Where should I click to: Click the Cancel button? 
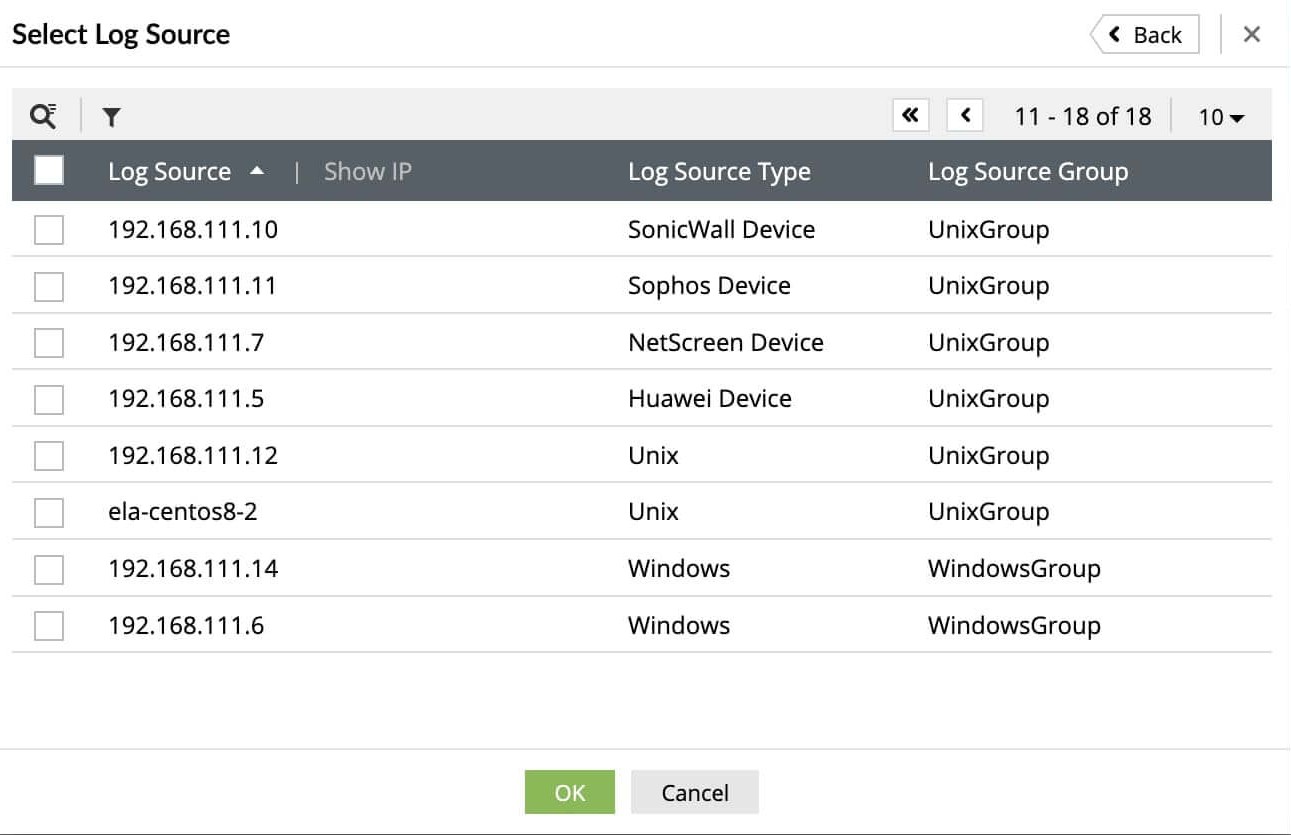[x=694, y=792]
